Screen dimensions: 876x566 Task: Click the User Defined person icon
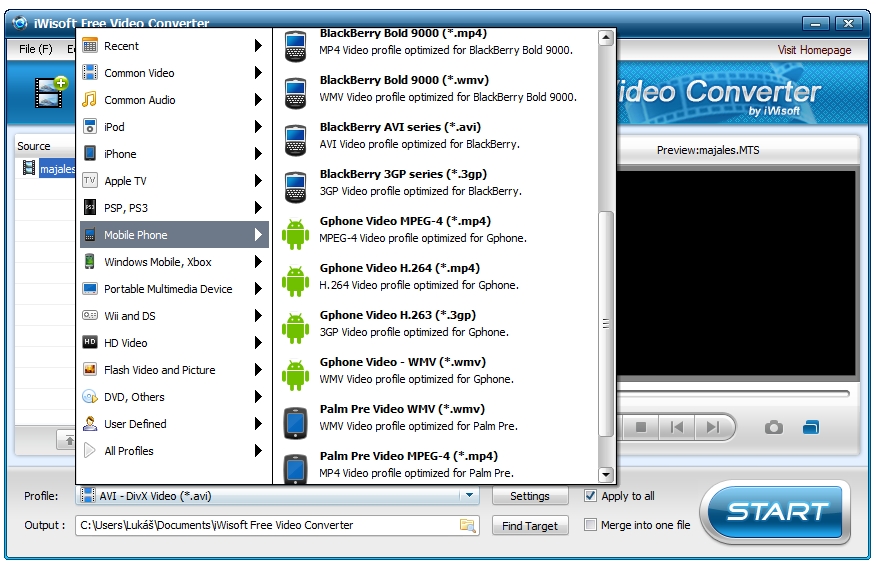pos(89,423)
